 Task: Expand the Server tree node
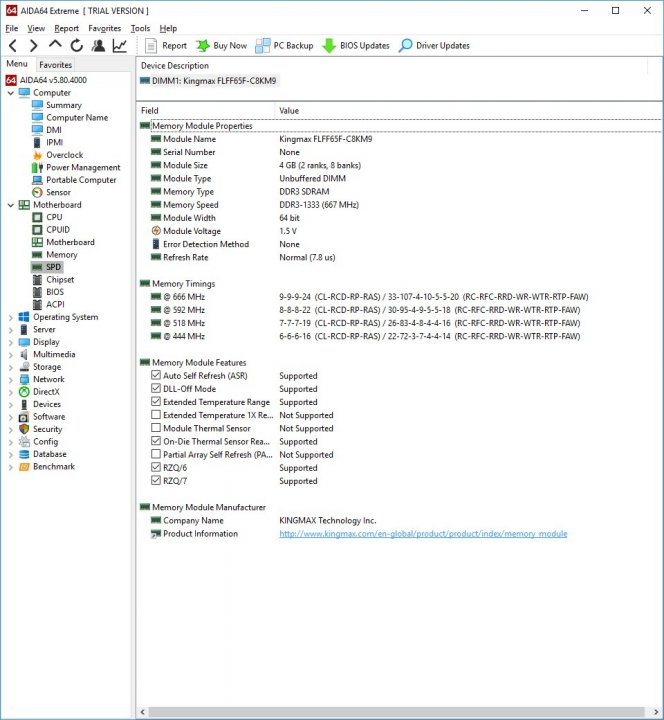click(11, 330)
